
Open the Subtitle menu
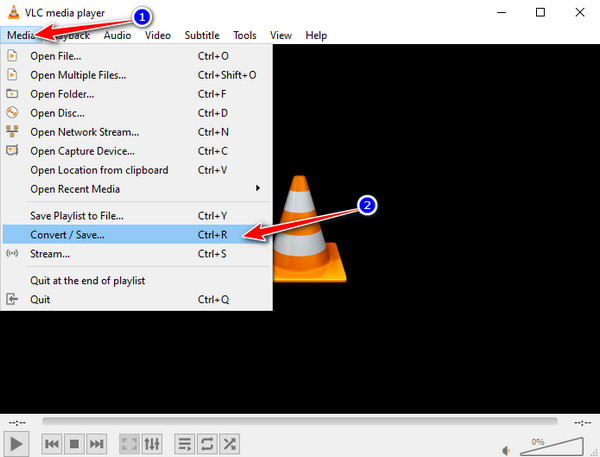202,35
